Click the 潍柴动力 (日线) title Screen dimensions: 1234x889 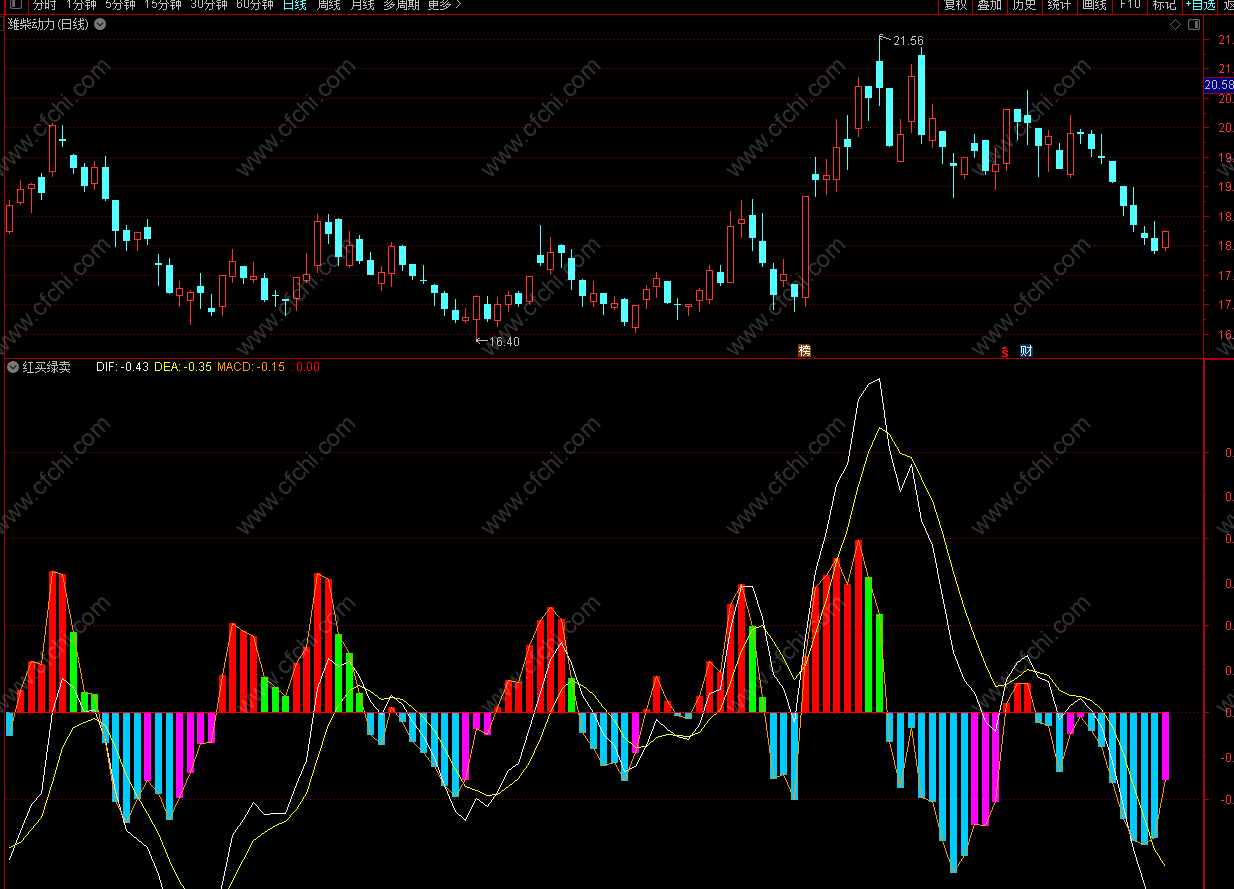(x=48, y=24)
